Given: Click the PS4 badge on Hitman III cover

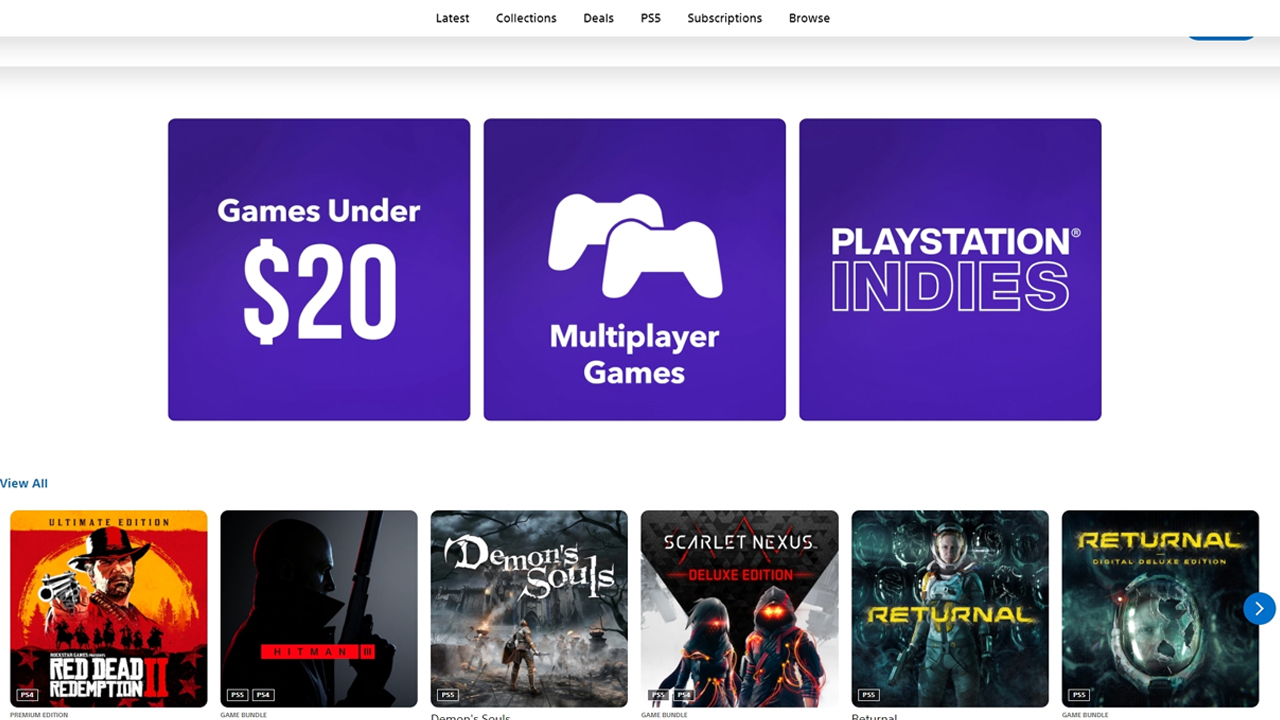Looking at the screenshot, I should coord(261,694).
